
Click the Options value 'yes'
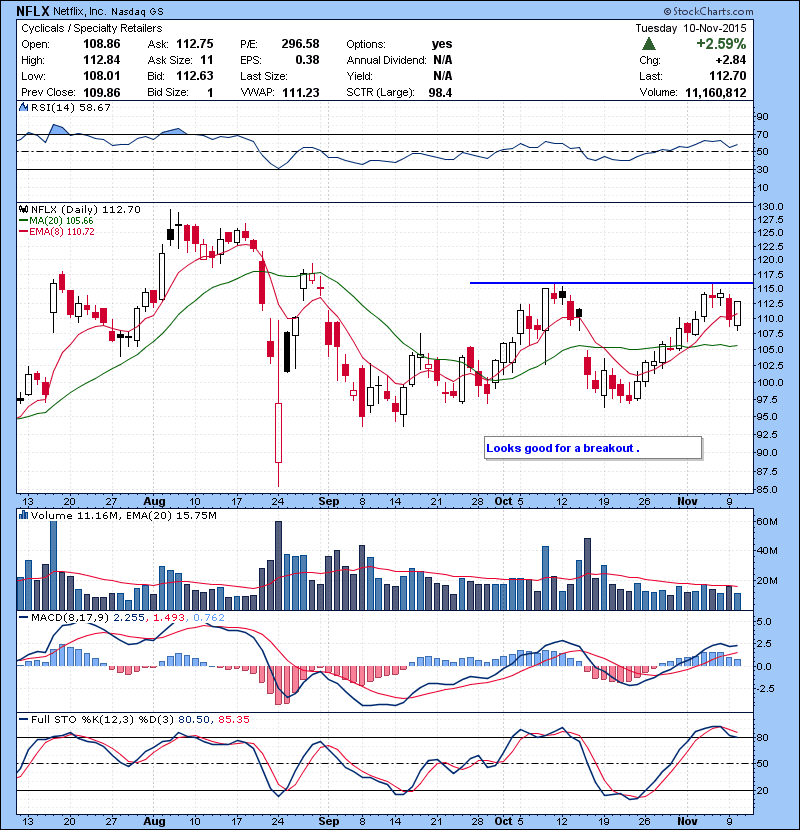click(x=442, y=44)
